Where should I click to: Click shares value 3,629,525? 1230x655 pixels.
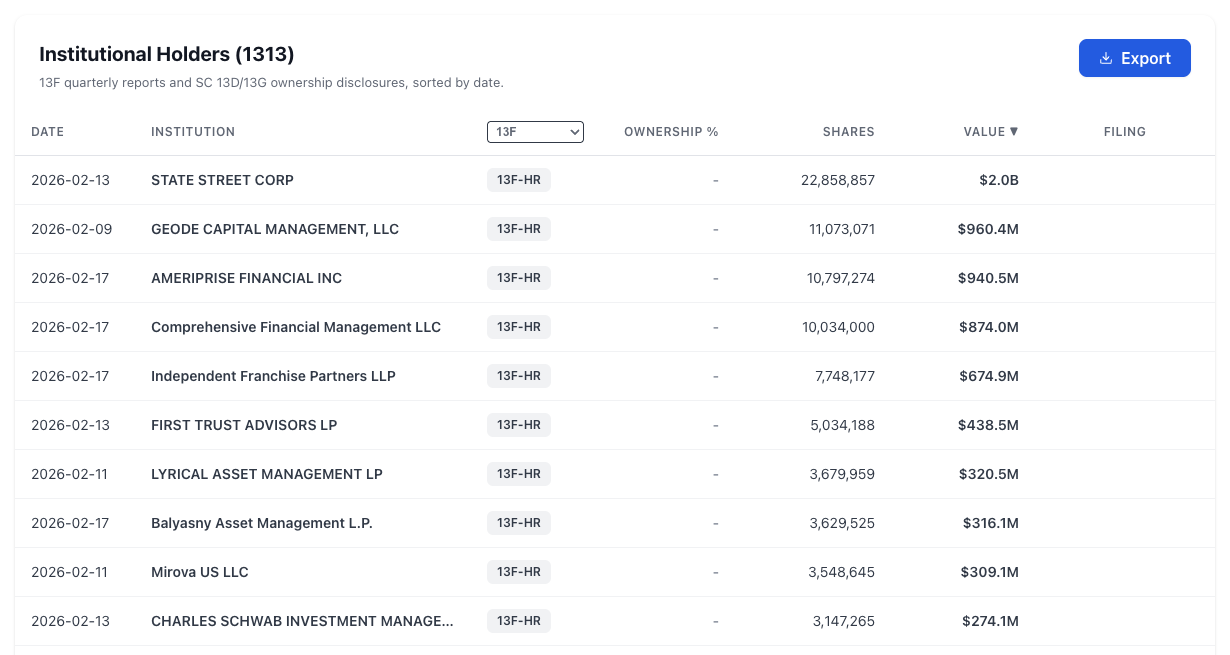[842, 523]
